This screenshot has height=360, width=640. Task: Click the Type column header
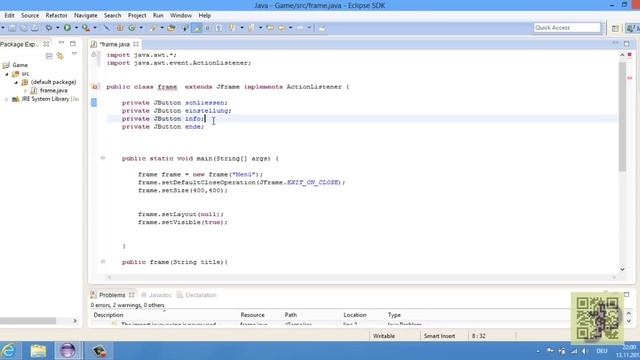point(394,315)
